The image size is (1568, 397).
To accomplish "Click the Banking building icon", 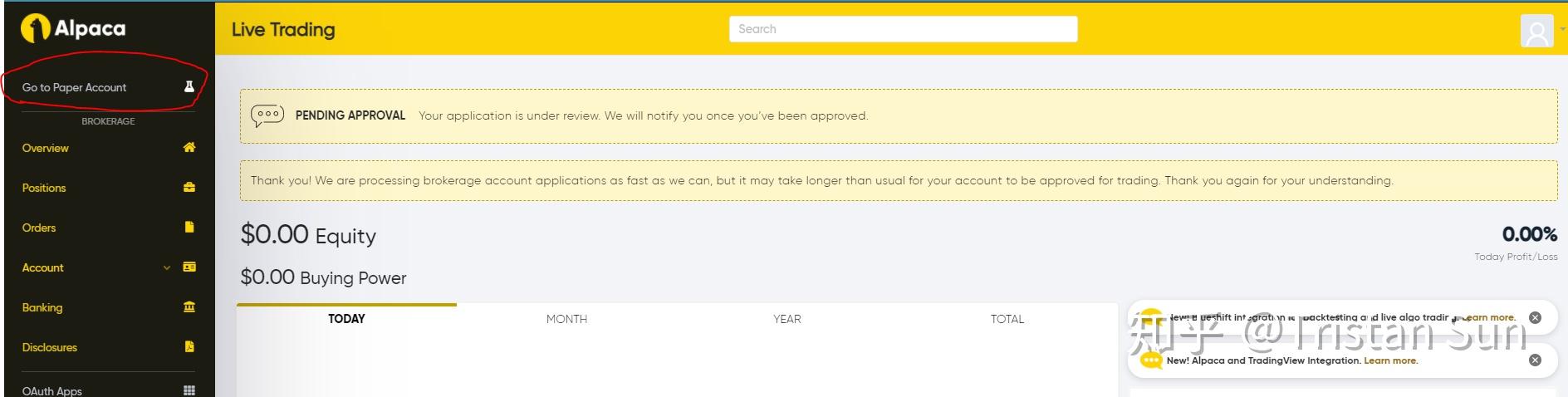I will pos(189,306).
